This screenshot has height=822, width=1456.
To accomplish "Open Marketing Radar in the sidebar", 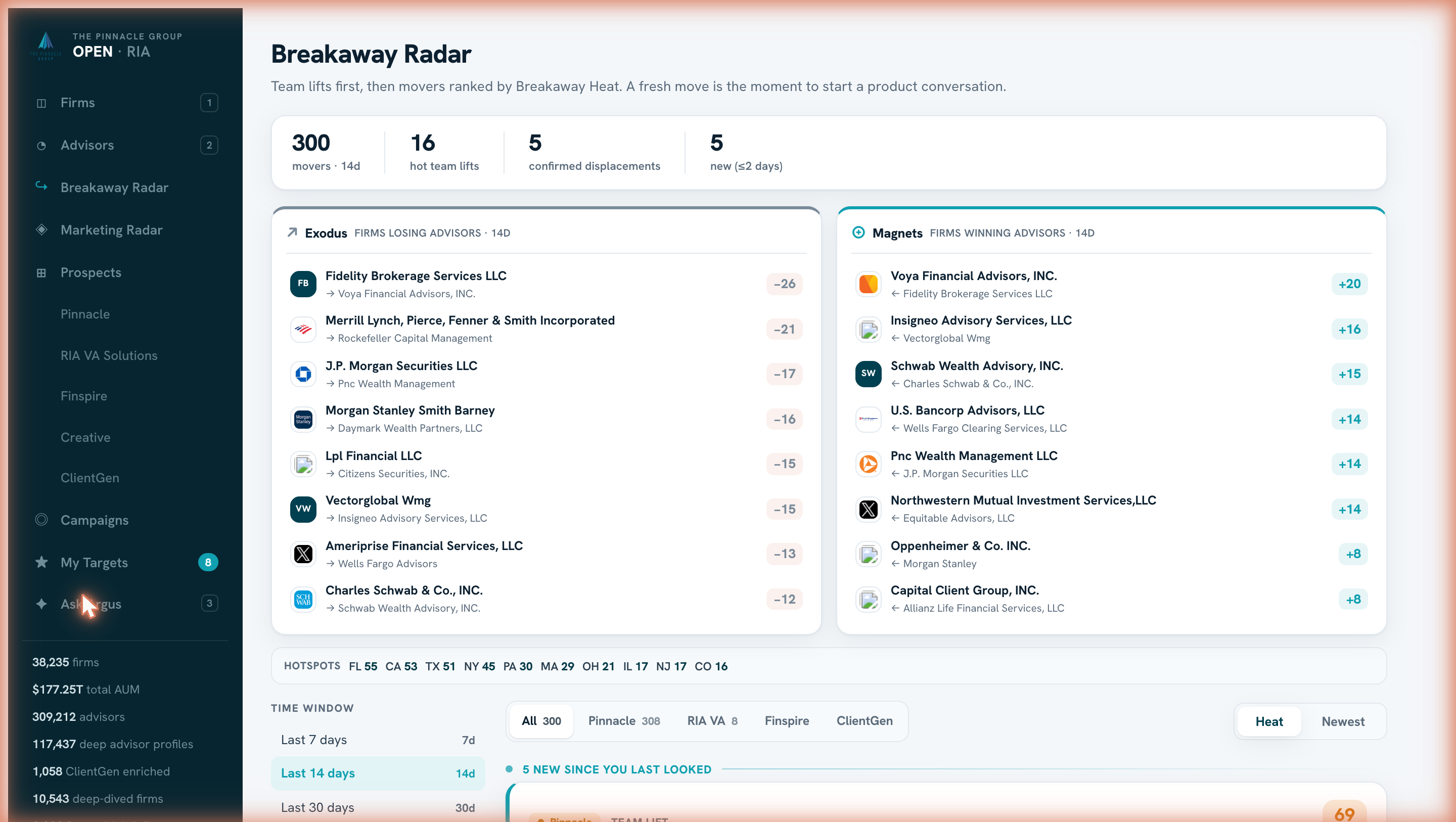I will (x=126, y=230).
